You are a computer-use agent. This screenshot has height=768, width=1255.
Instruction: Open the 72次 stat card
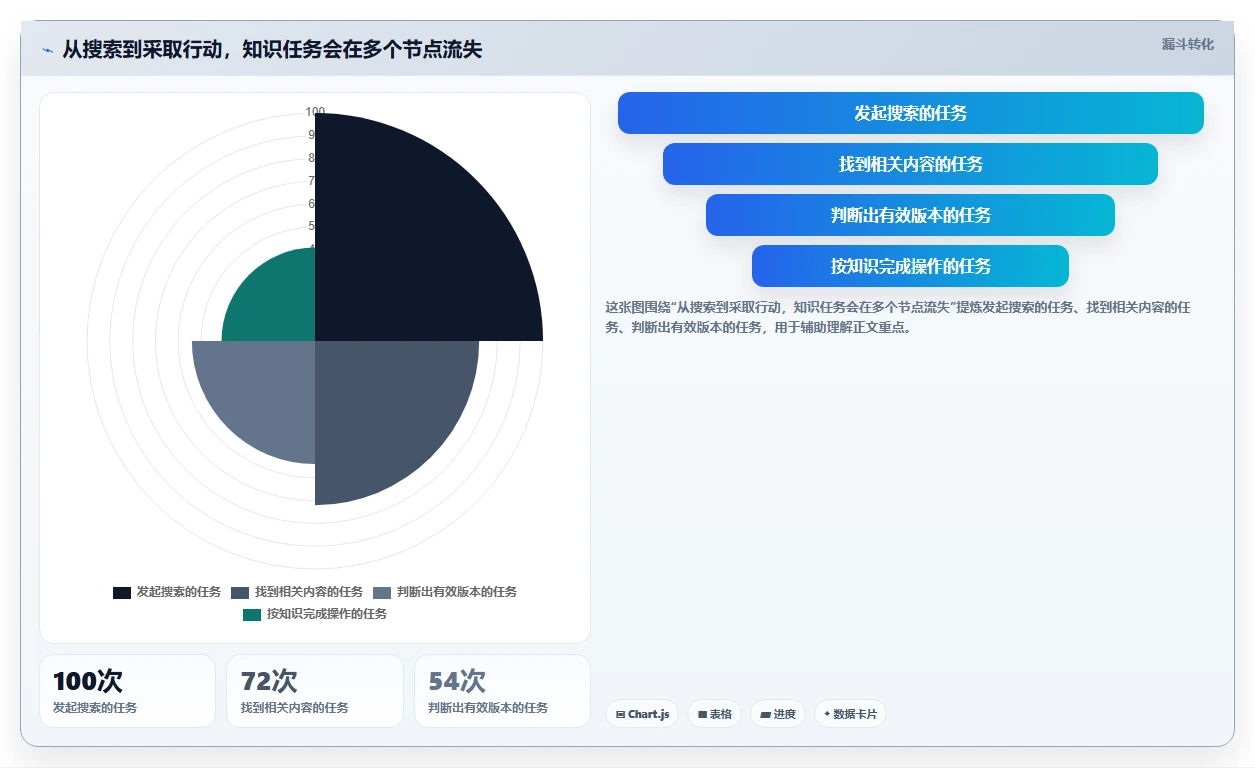(315, 691)
